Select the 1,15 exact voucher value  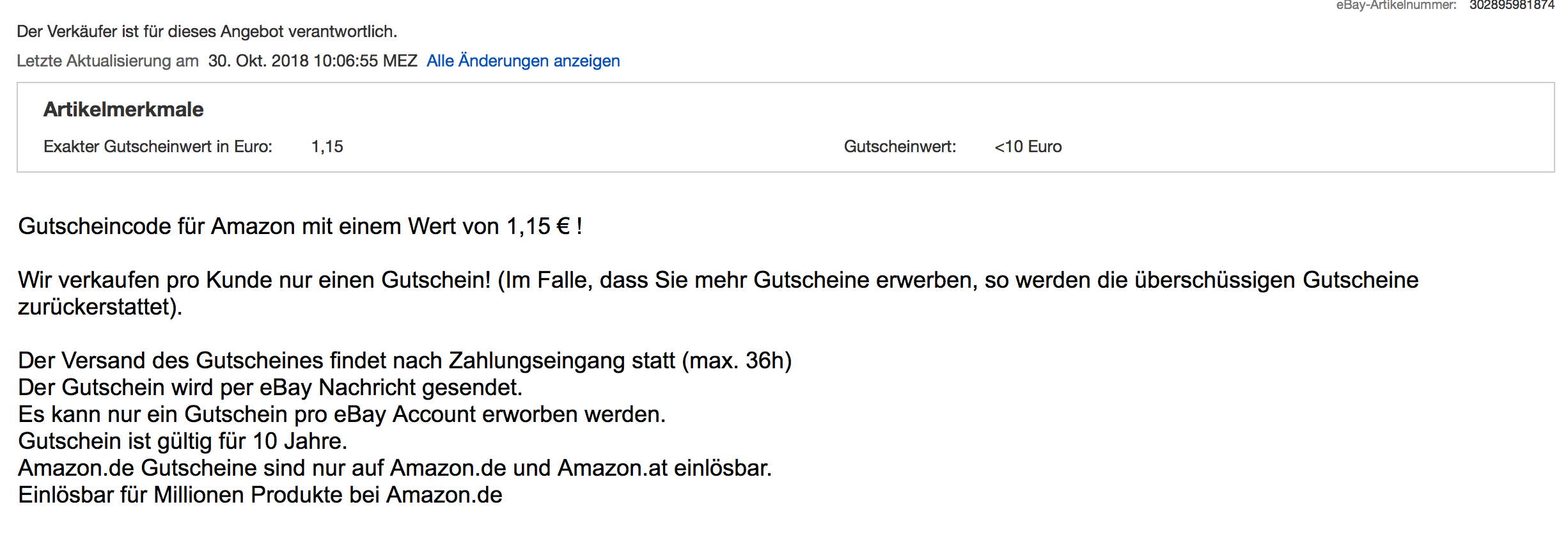[x=327, y=146]
